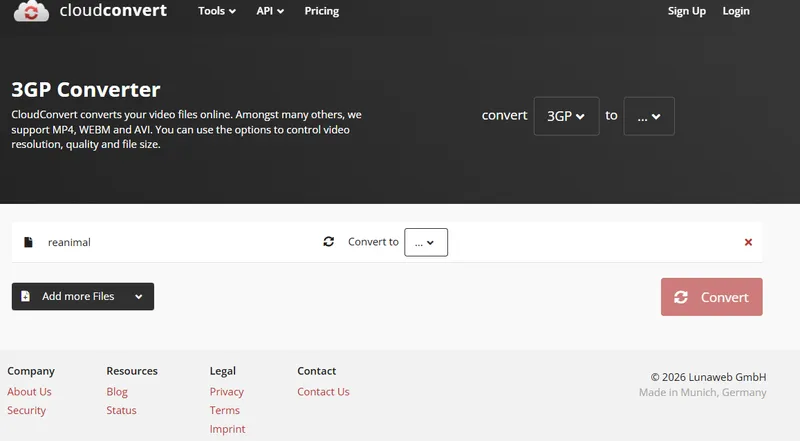Viewport: 800px width, 441px height.
Task: Click the cloudconvert brand name text
Action: [x=113, y=10]
